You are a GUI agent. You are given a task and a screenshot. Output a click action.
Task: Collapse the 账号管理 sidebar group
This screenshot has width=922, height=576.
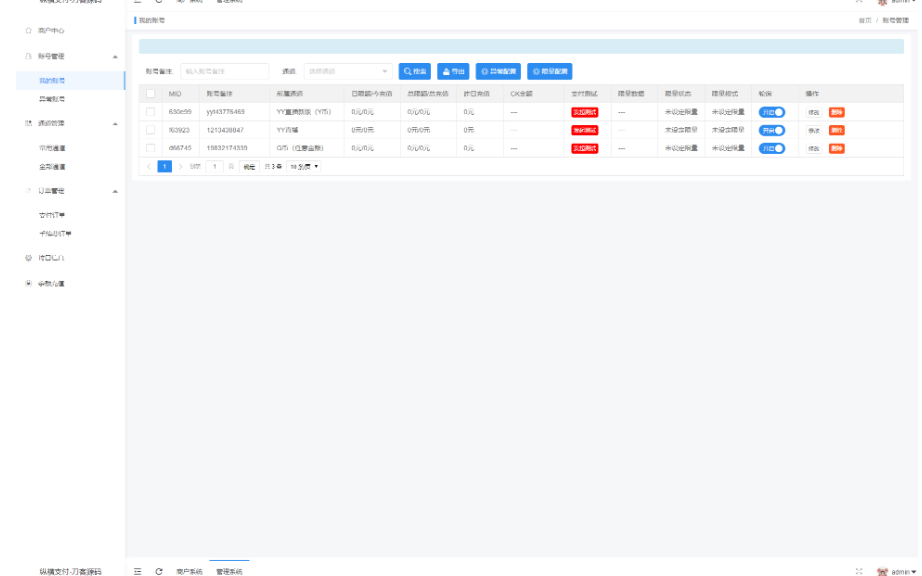pyautogui.click(x=114, y=57)
